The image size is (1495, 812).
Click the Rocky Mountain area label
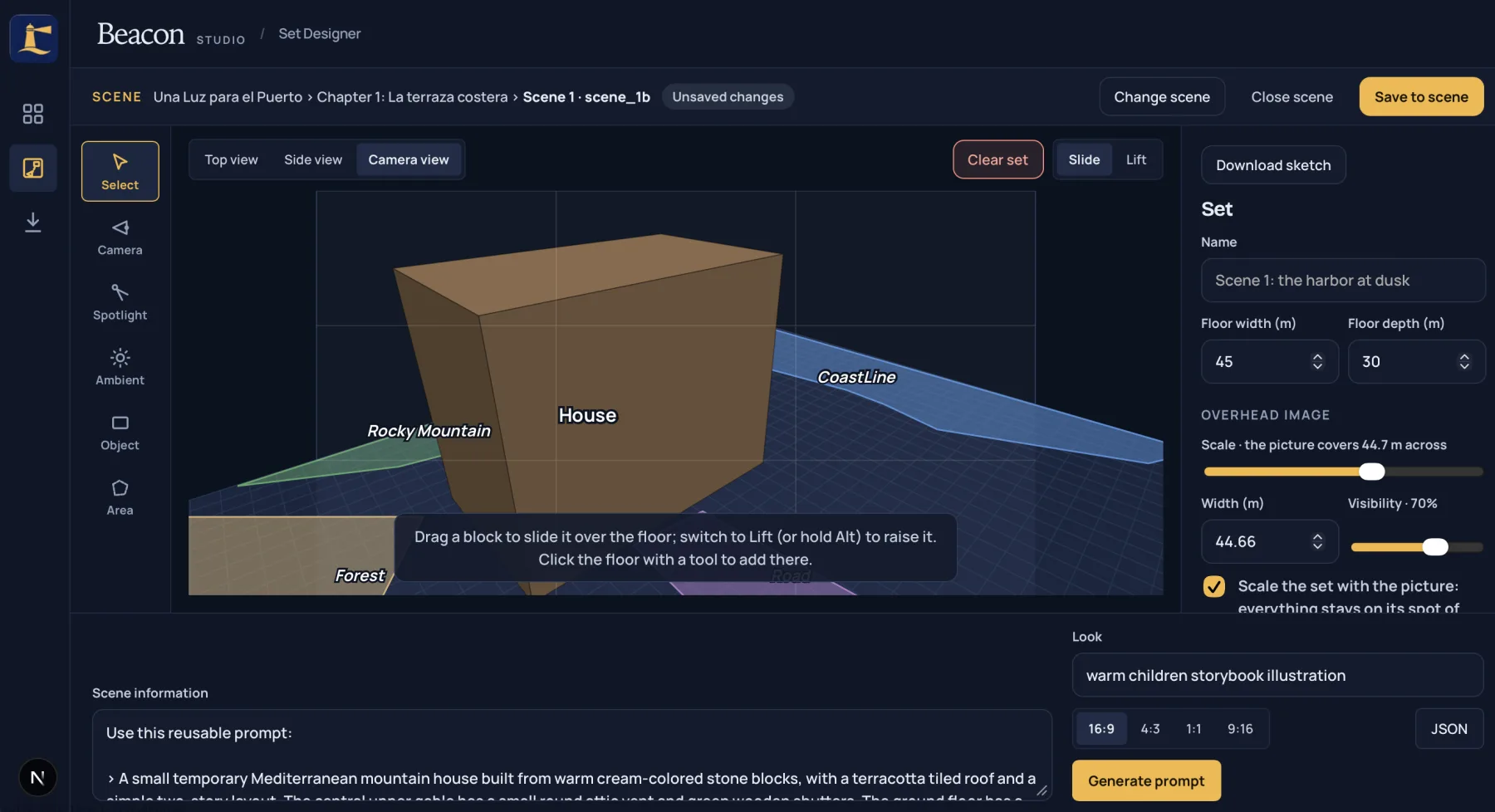[x=429, y=431]
